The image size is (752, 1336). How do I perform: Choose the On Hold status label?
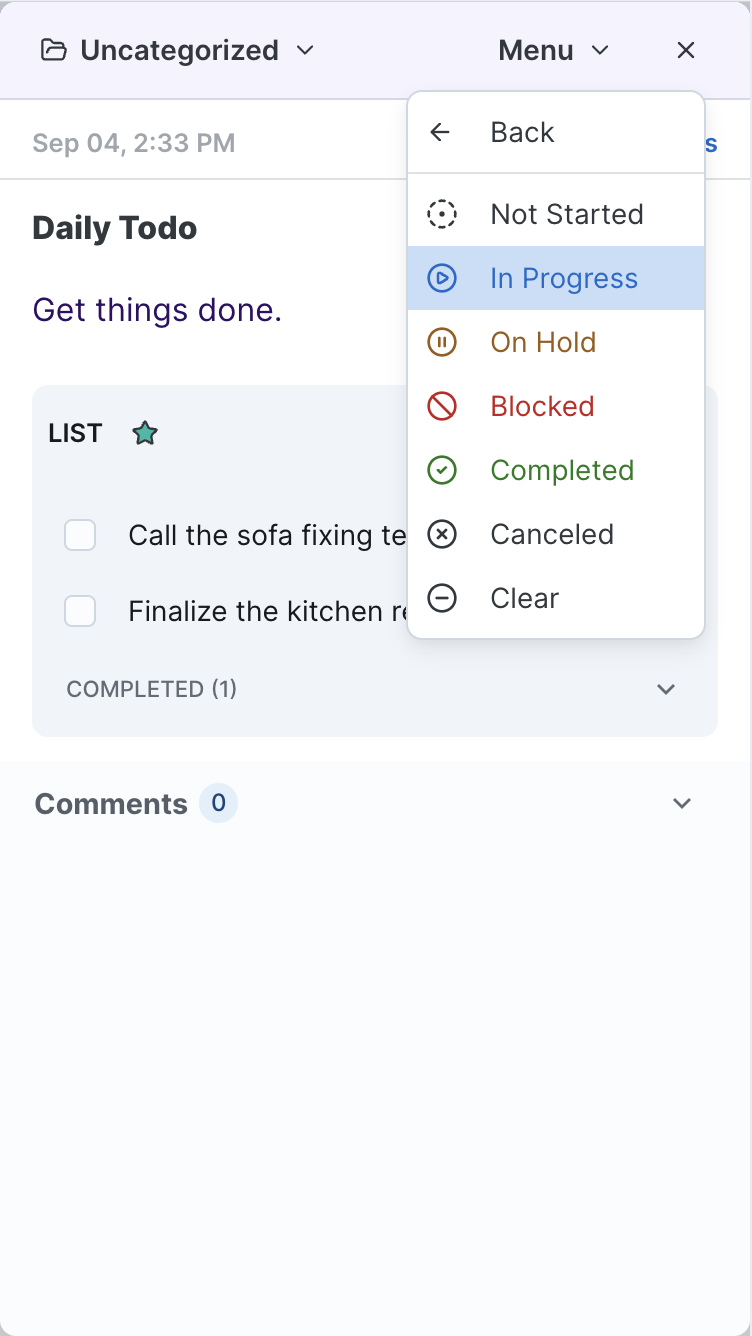pos(543,342)
